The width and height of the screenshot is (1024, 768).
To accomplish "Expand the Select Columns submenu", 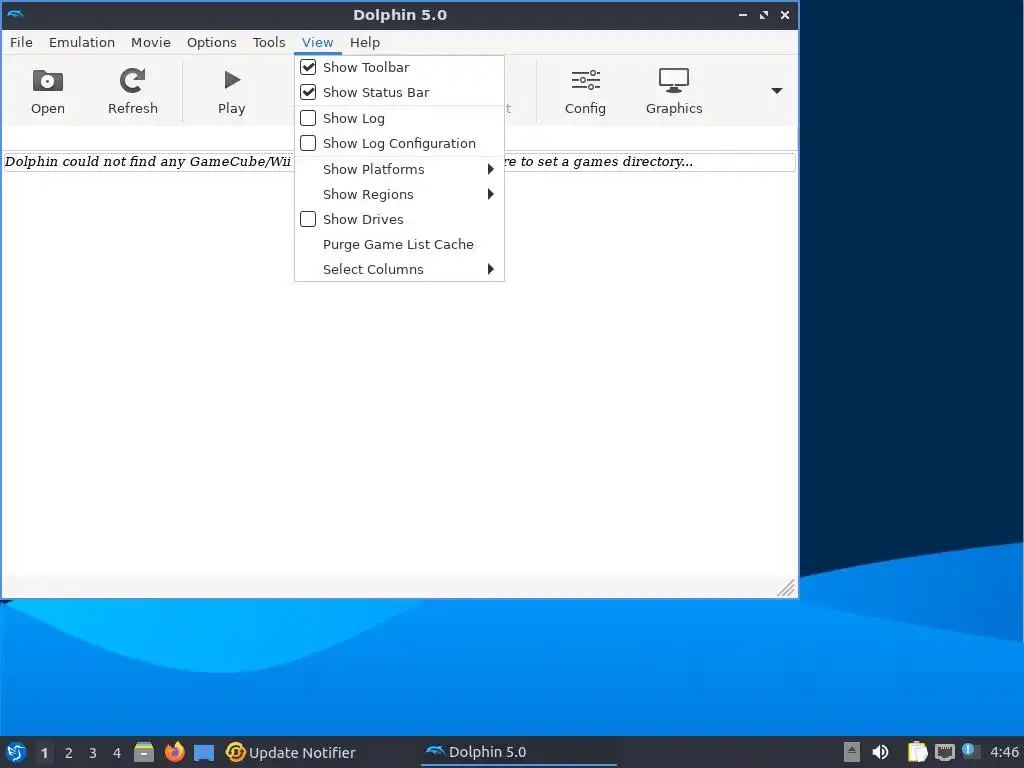I will [x=399, y=269].
